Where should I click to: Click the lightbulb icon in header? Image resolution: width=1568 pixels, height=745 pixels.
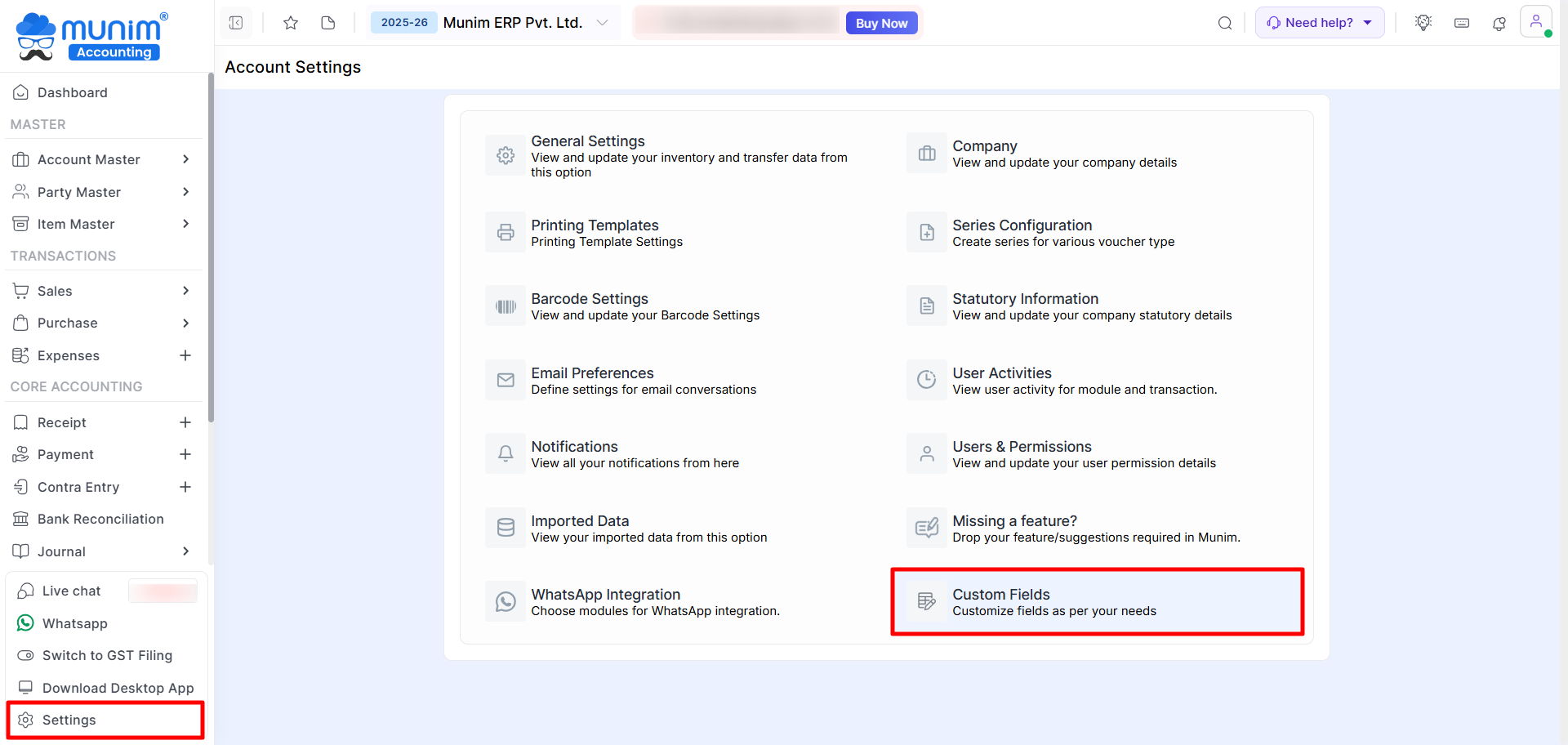(x=1423, y=23)
